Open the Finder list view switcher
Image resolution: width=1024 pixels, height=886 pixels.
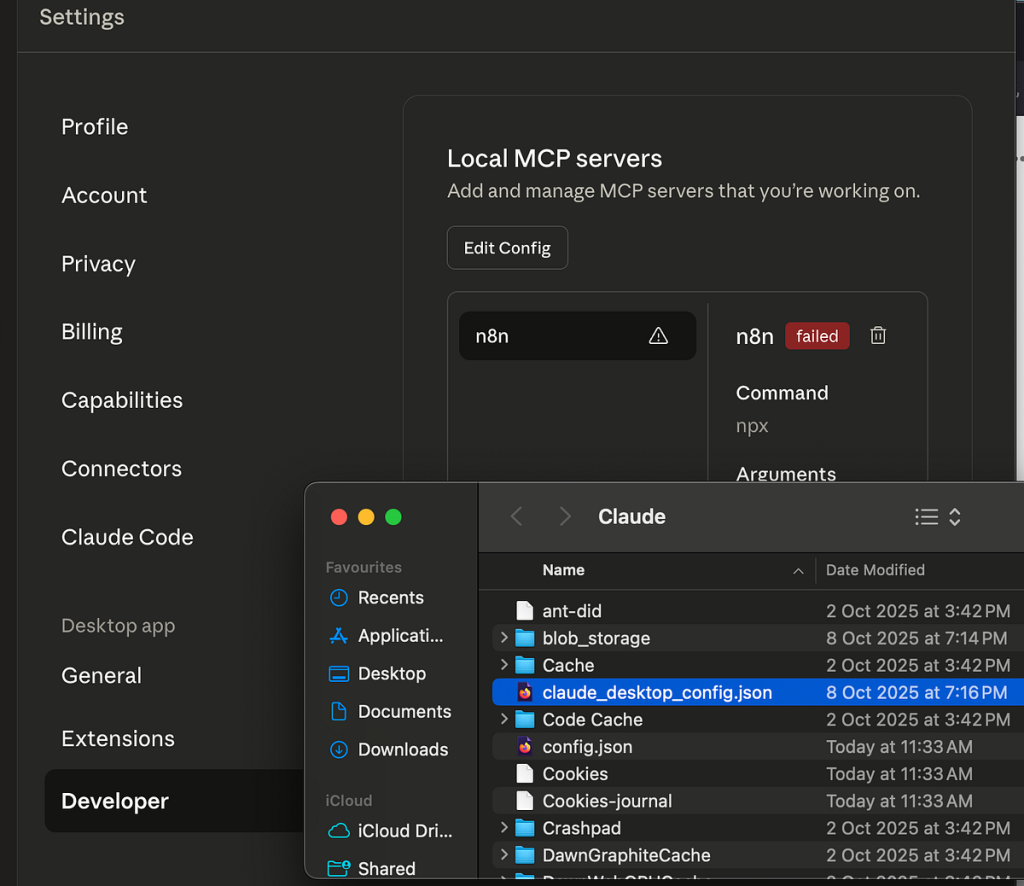click(938, 516)
